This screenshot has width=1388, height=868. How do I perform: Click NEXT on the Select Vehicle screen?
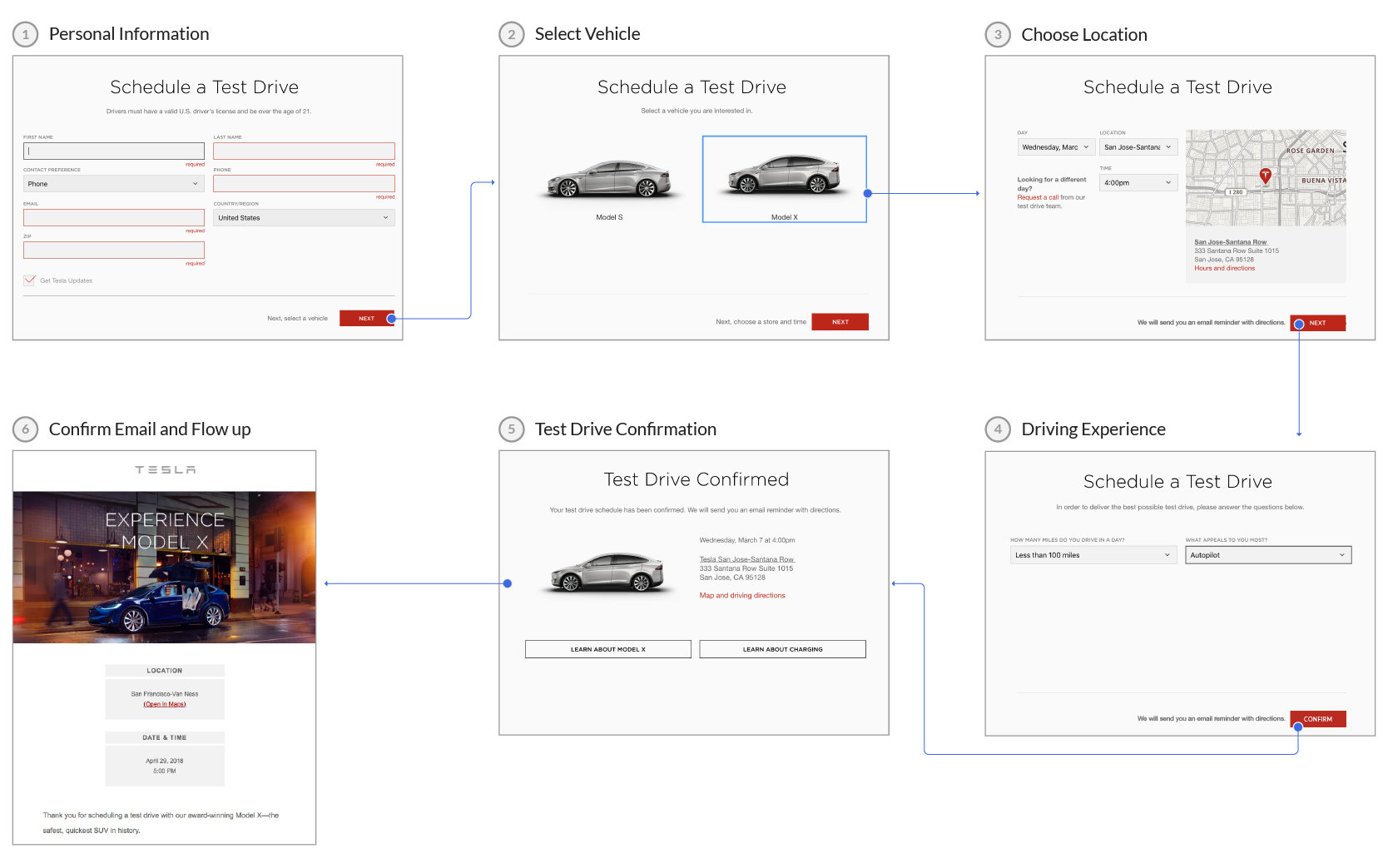tap(840, 322)
